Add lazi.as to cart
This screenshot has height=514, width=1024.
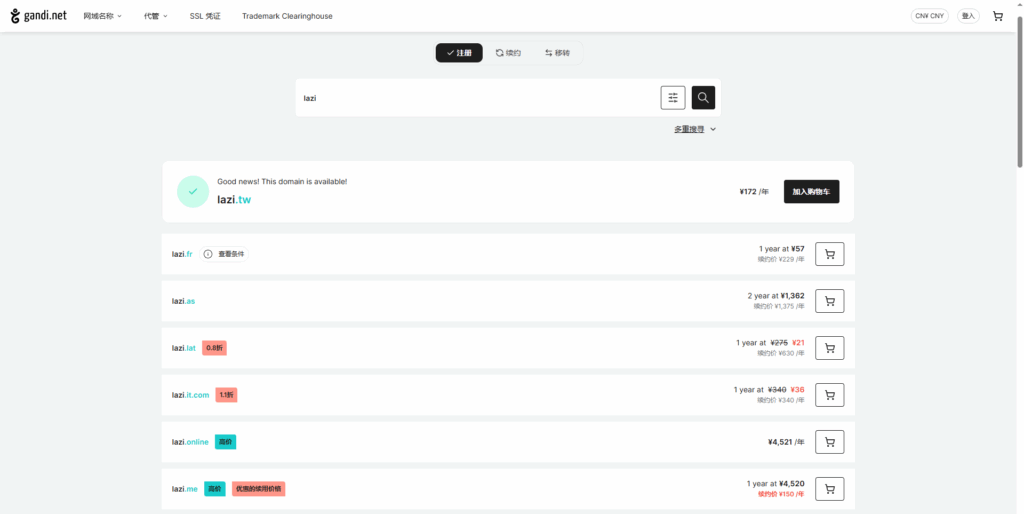829,301
